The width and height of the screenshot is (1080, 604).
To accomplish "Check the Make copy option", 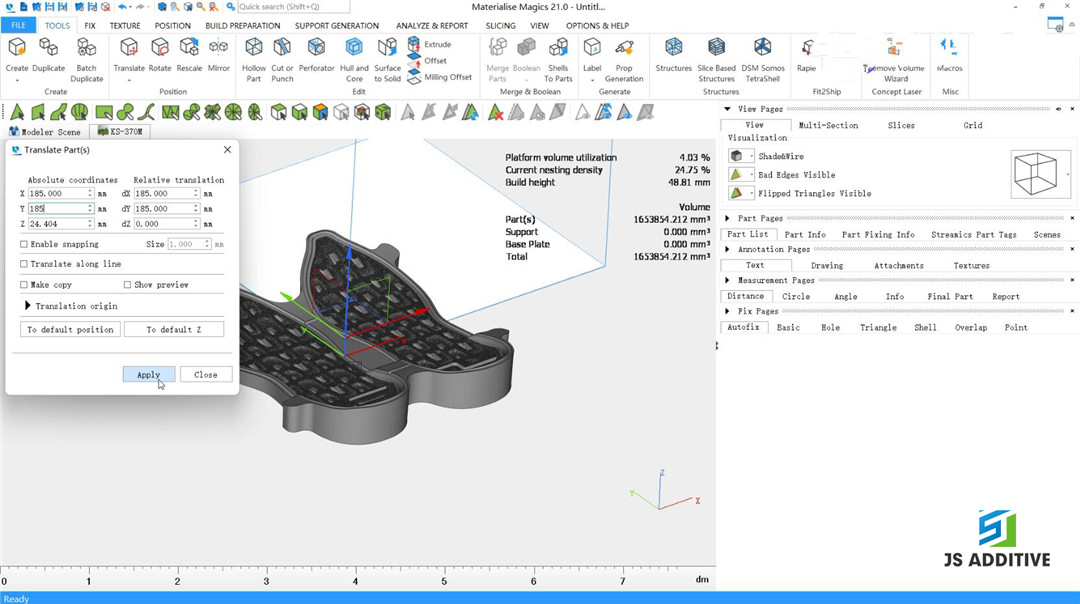I will tap(24, 285).
